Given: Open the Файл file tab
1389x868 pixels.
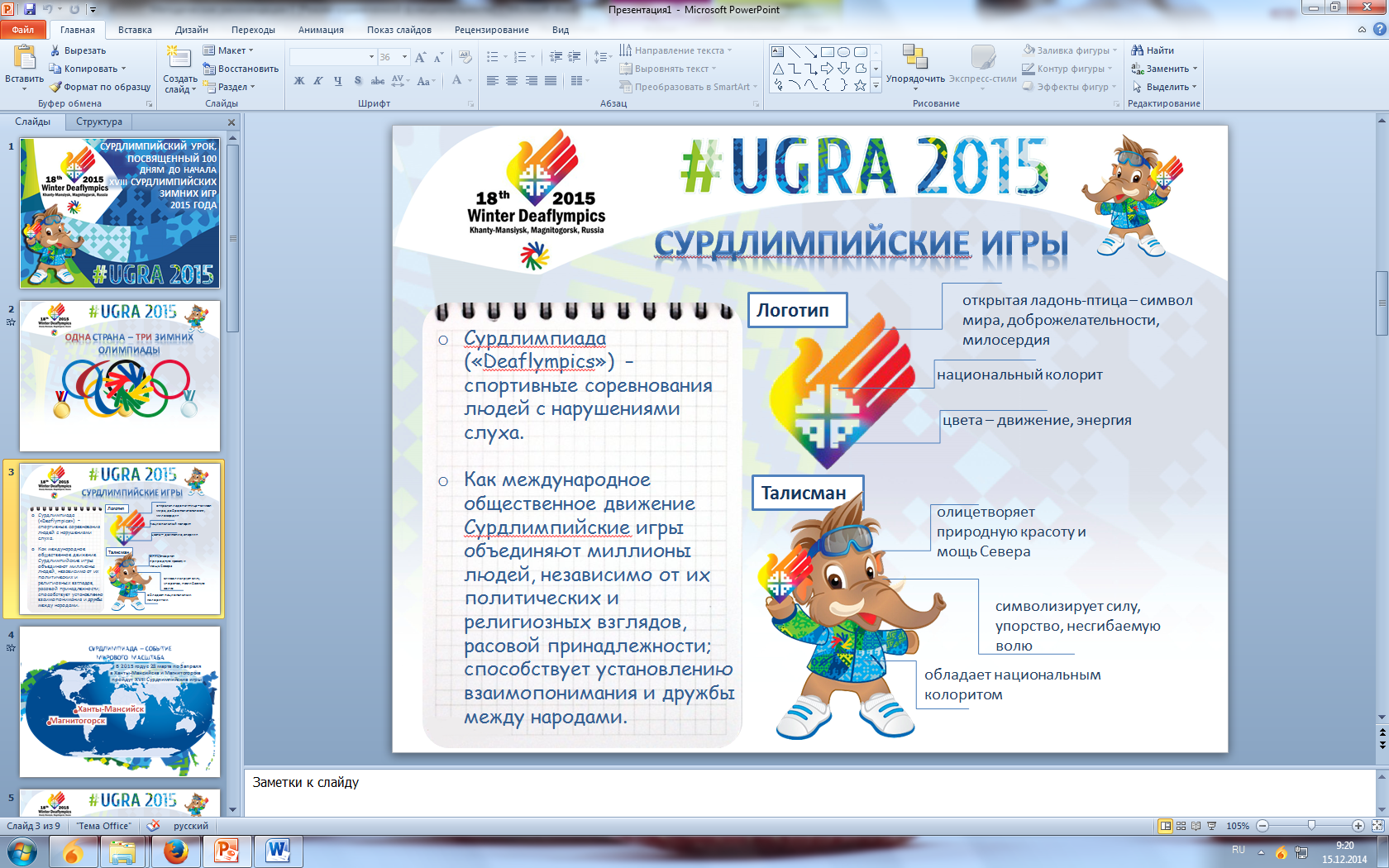Looking at the screenshot, I should click(x=23, y=30).
